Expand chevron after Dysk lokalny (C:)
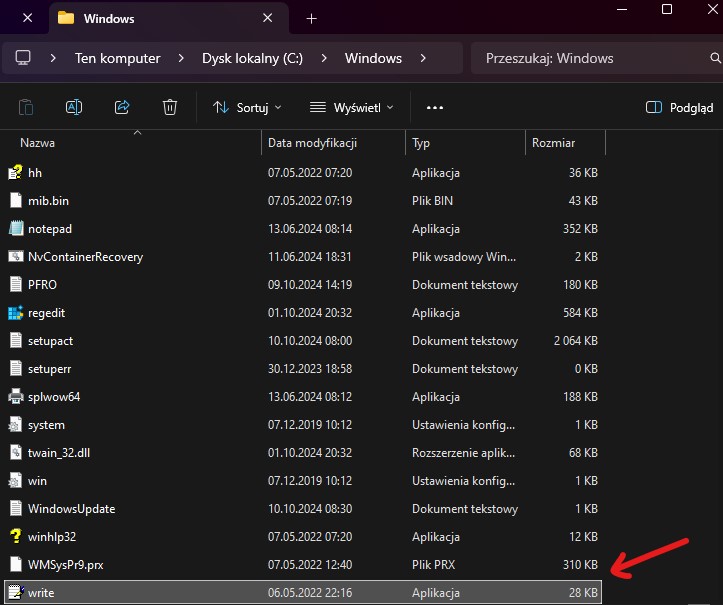 tap(324, 58)
